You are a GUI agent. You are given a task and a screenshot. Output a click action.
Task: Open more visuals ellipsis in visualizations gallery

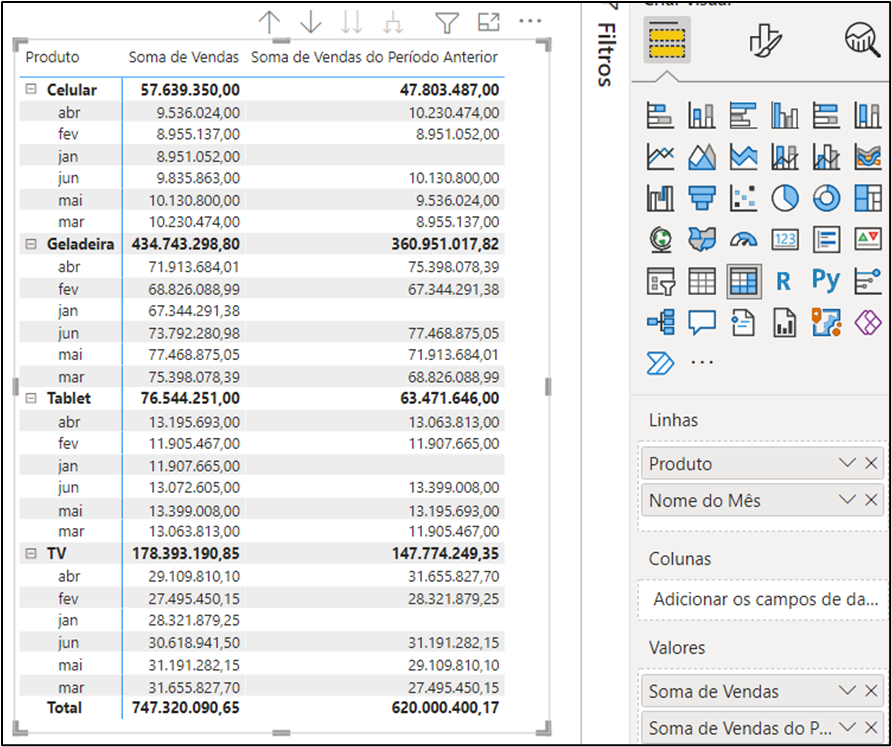point(701,362)
